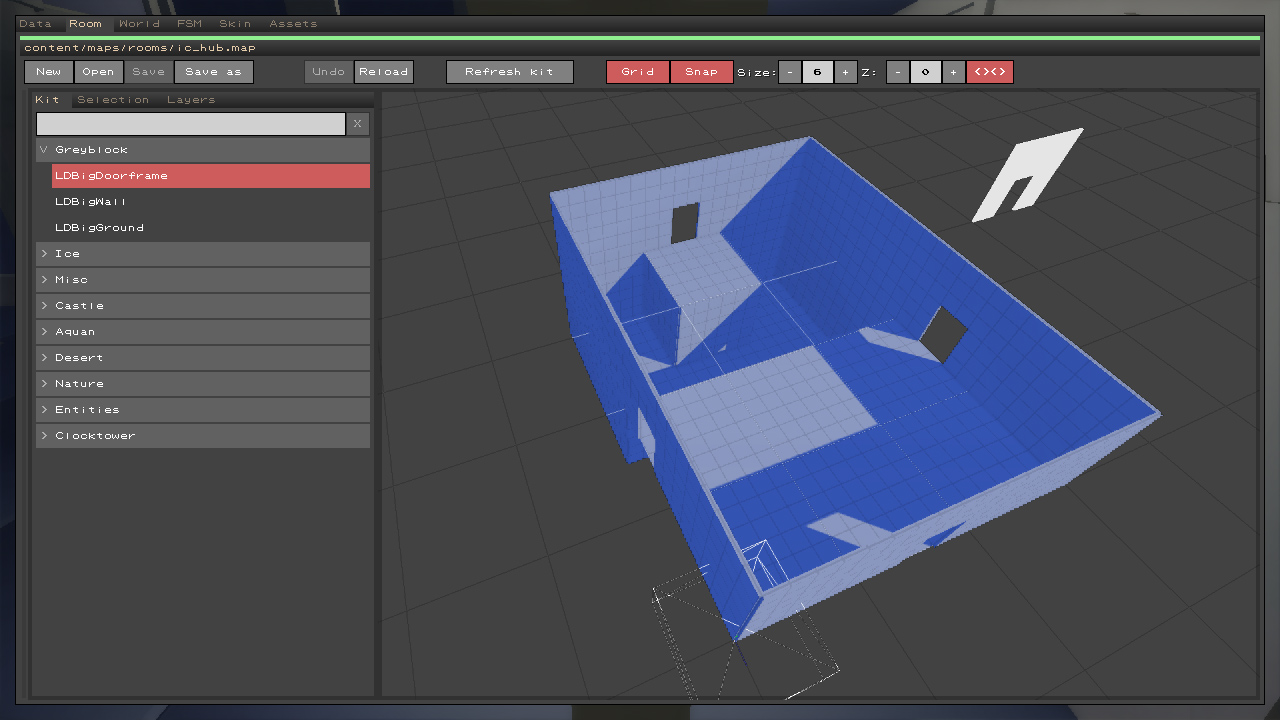
Task: Clear the kit search field with X
Action: click(x=358, y=124)
